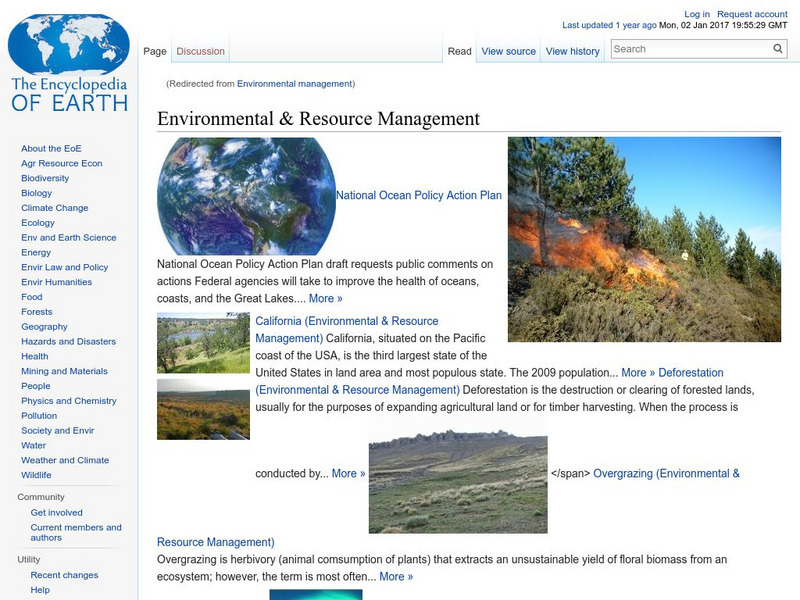This screenshot has width=800, height=600.
Task: Click More after the 2009 population text
Action: [x=638, y=373]
